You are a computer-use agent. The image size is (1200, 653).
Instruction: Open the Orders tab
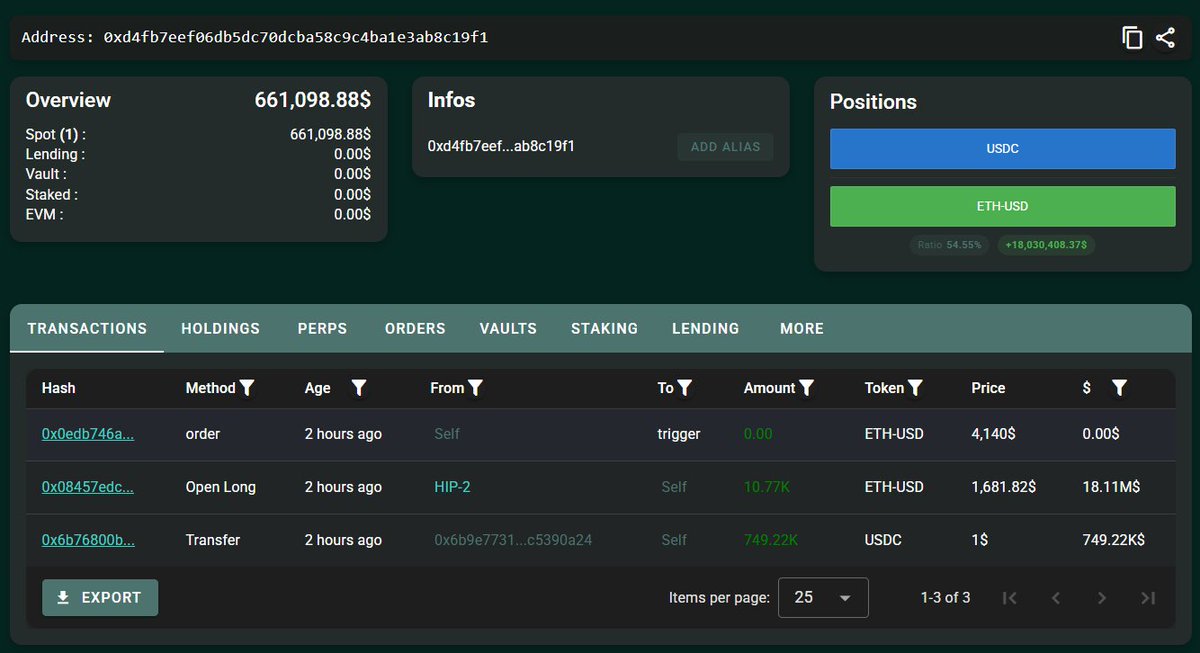pyautogui.click(x=415, y=328)
